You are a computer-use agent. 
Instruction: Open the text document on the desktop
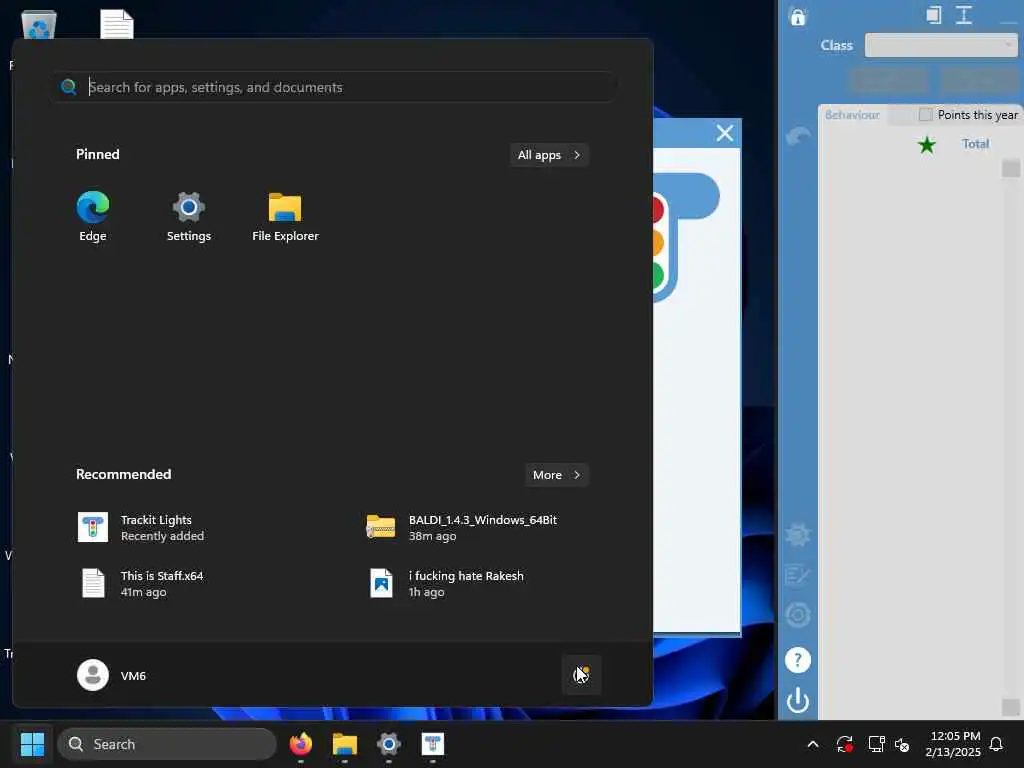(117, 24)
